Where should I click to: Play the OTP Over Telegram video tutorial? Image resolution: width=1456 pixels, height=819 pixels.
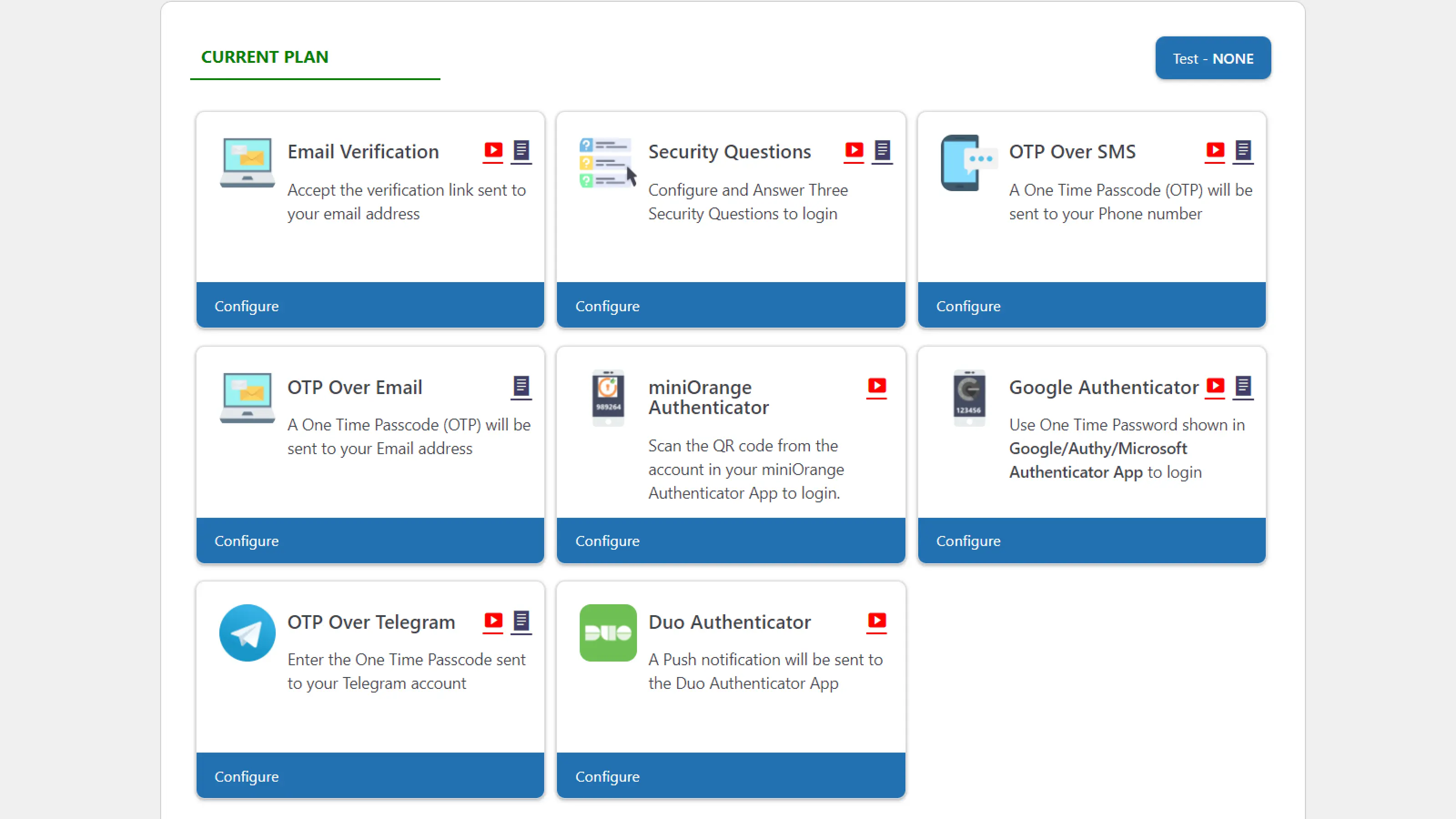492,622
